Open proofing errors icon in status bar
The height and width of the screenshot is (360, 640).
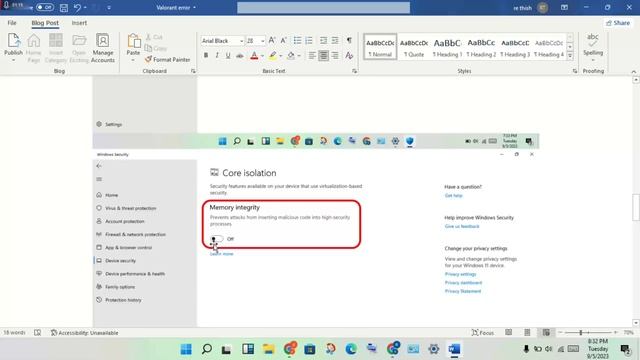pos(38,333)
